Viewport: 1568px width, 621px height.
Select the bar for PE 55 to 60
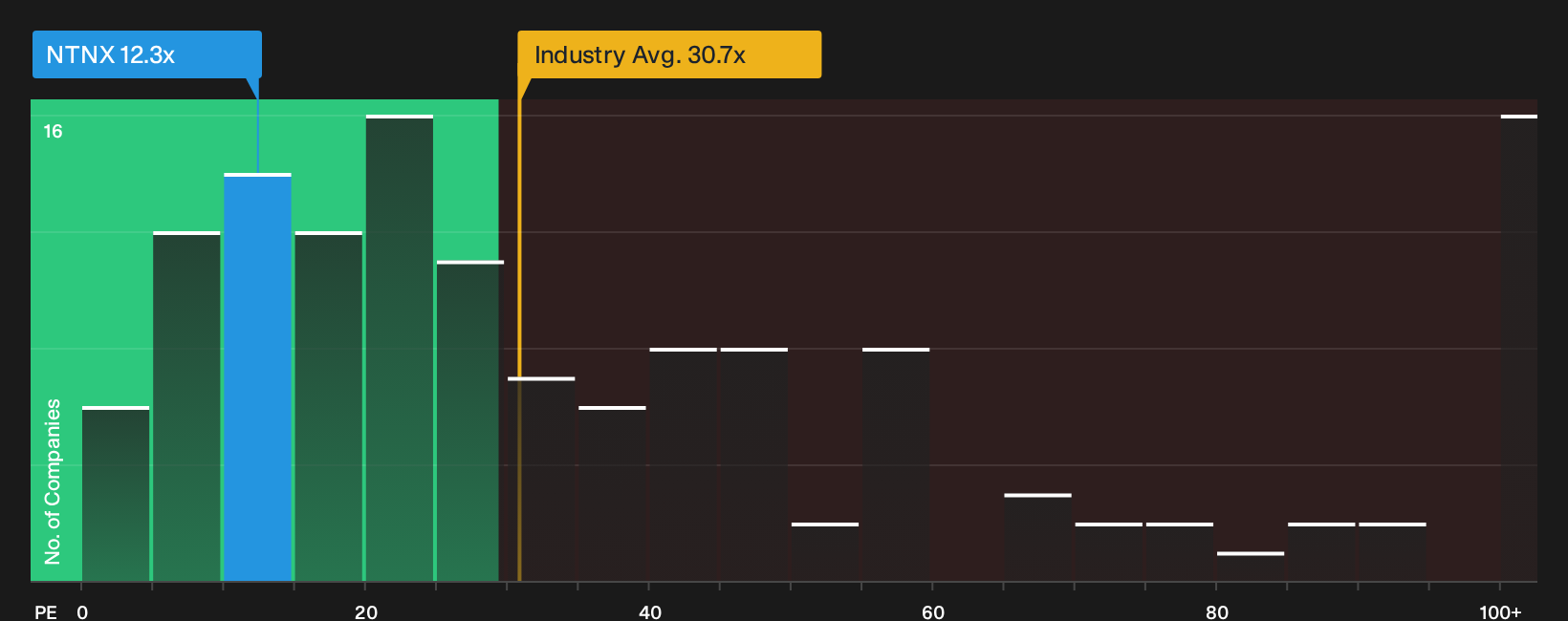pyautogui.click(x=896, y=464)
